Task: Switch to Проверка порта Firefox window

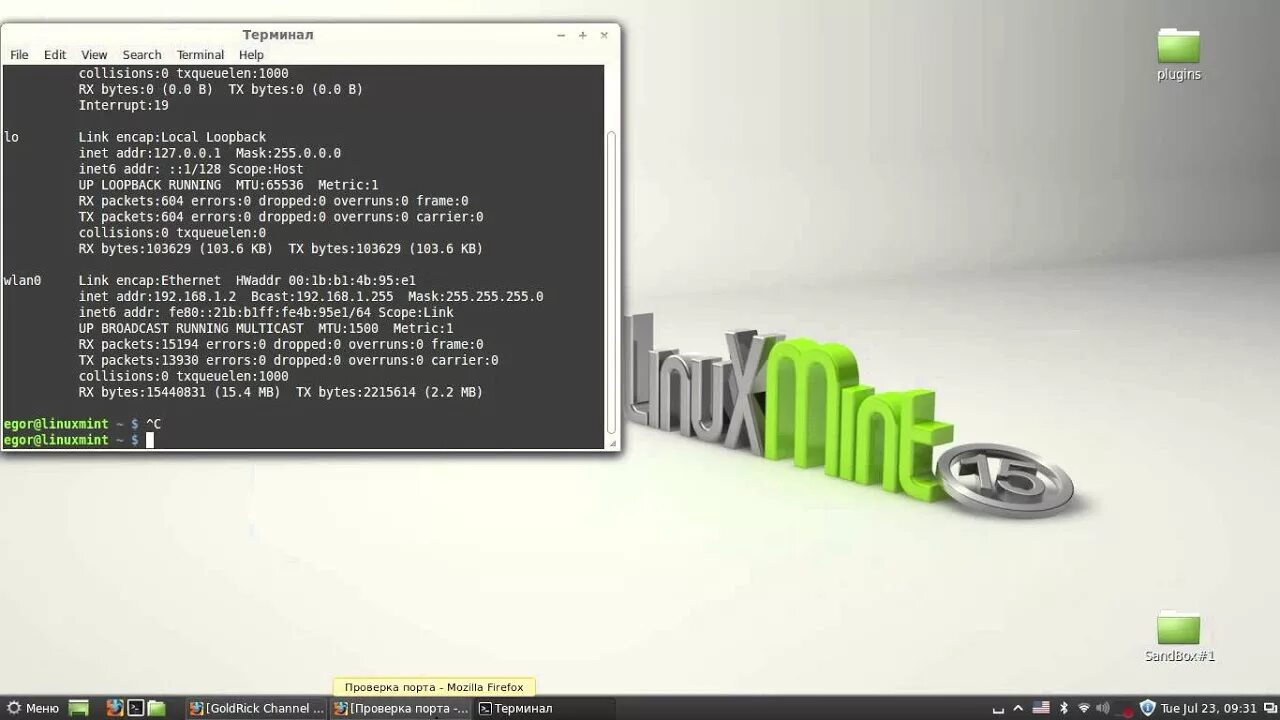Action: click(401, 708)
